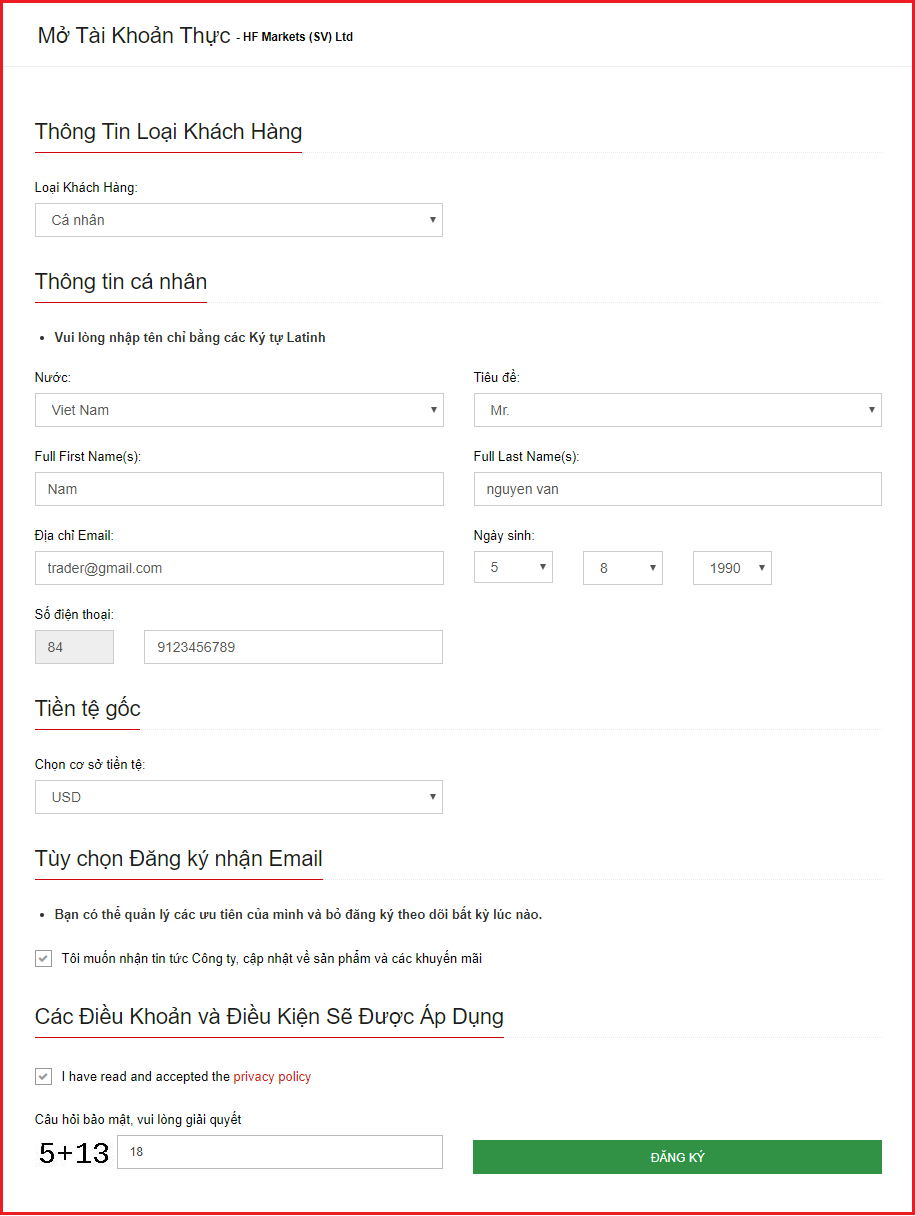The width and height of the screenshot is (915, 1216).
Task: Click the phone number field 9123456789
Action: tap(293, 647)
